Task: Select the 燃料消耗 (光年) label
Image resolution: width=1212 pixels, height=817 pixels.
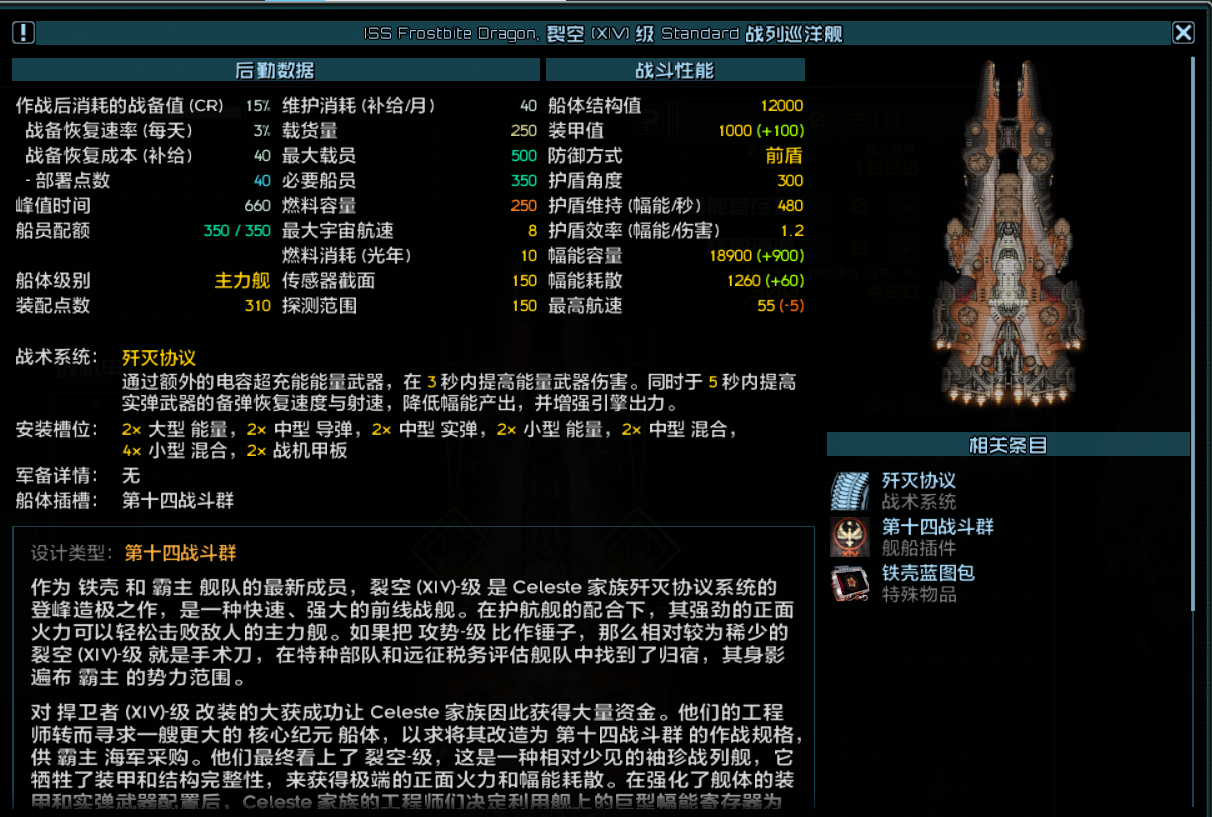Action: 346,256
